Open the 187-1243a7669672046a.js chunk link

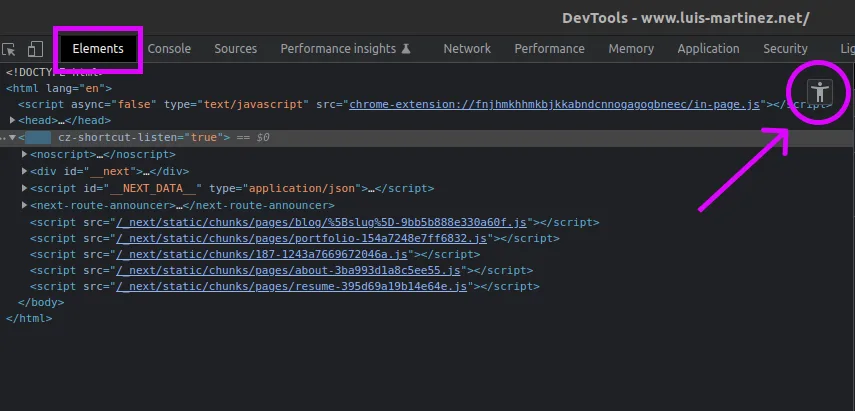[x=262, y=254]
